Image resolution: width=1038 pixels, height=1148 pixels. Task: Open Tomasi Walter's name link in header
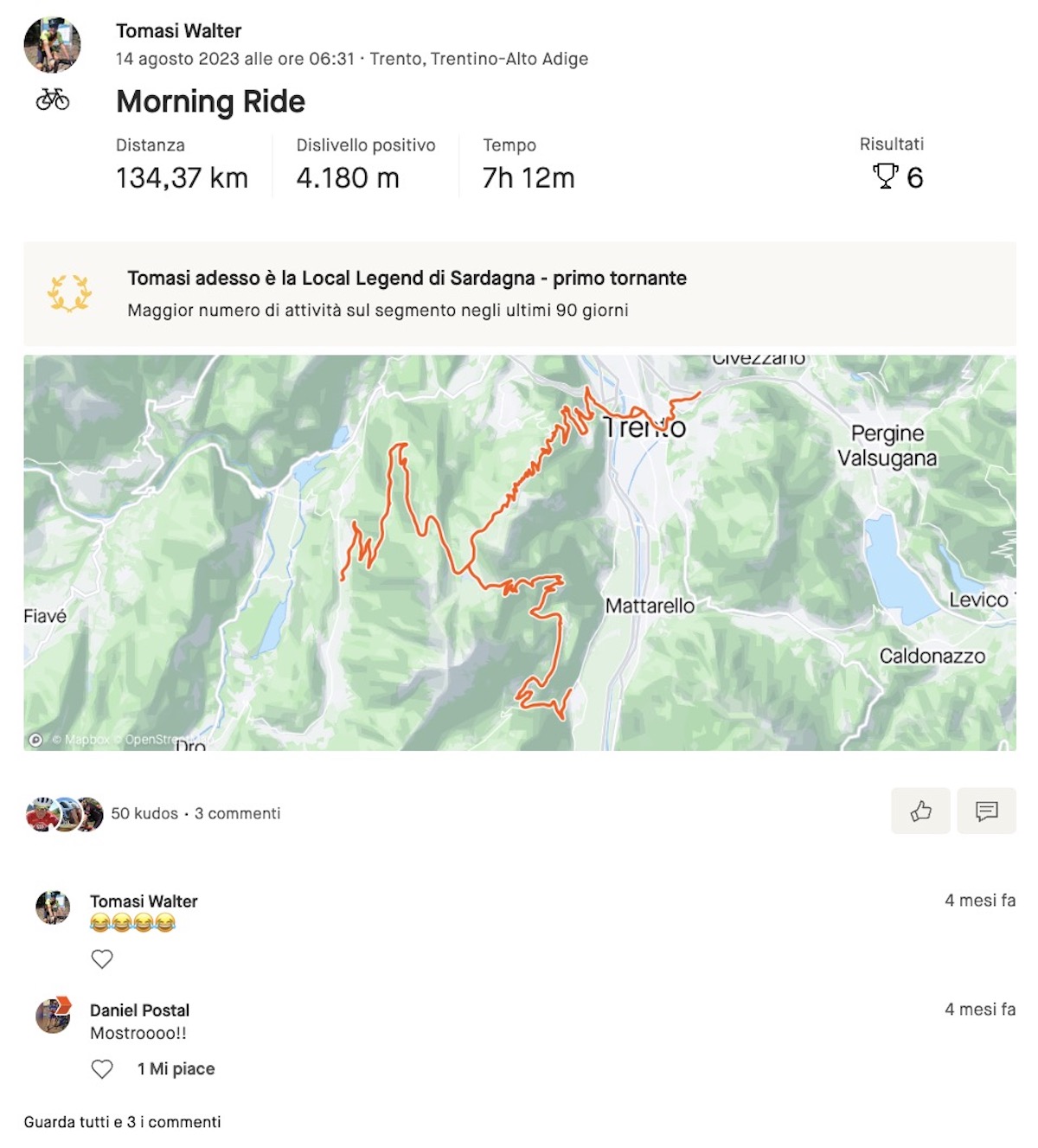[178, 31]
